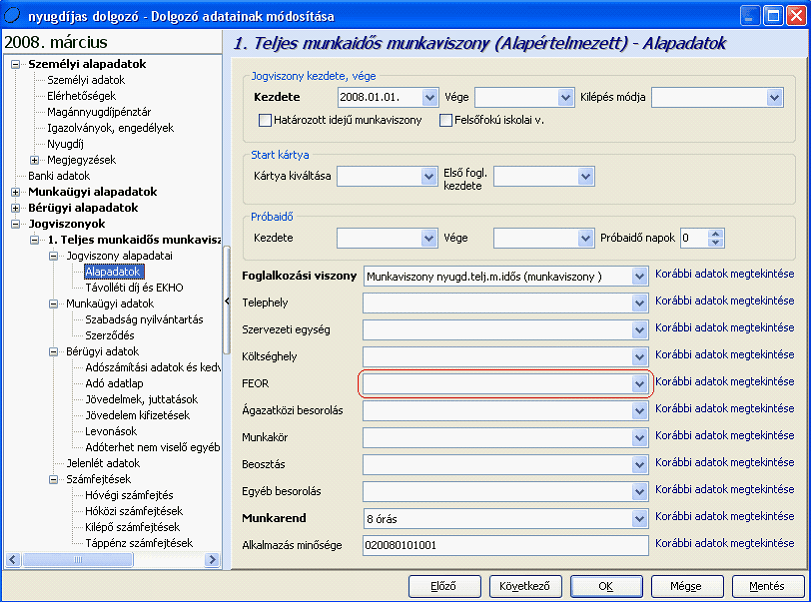Image resolution: width=812 pixels, height=603 pixels.
Task: Select Szabadság nyilvántartás in the tree
Action: point(144,320)
